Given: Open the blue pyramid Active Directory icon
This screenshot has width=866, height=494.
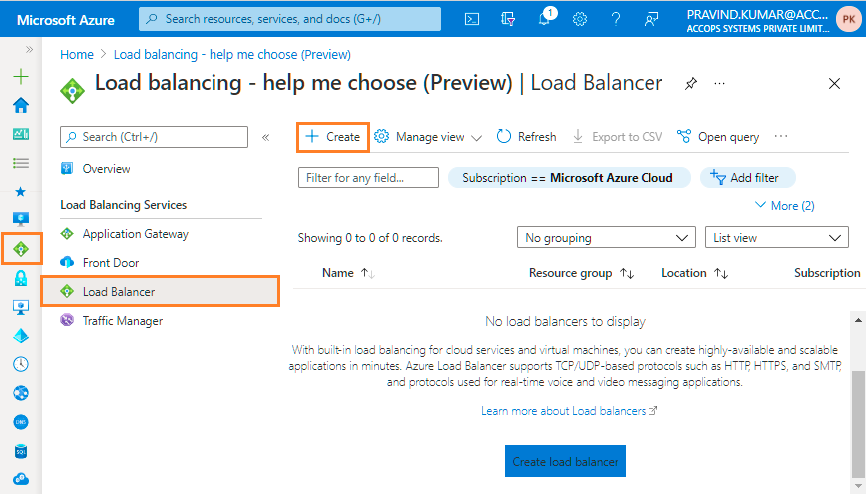Looking at the screenshot, I should click(21, 336).
